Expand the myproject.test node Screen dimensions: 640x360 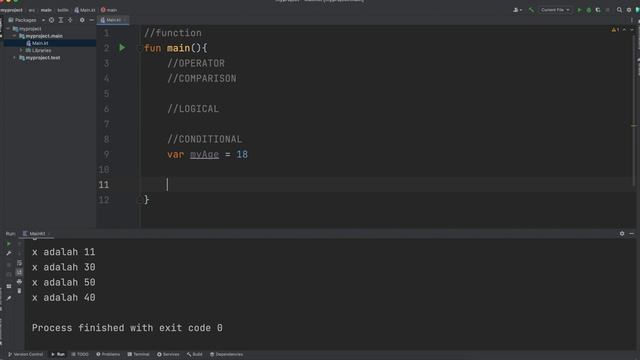pos(15,58)
